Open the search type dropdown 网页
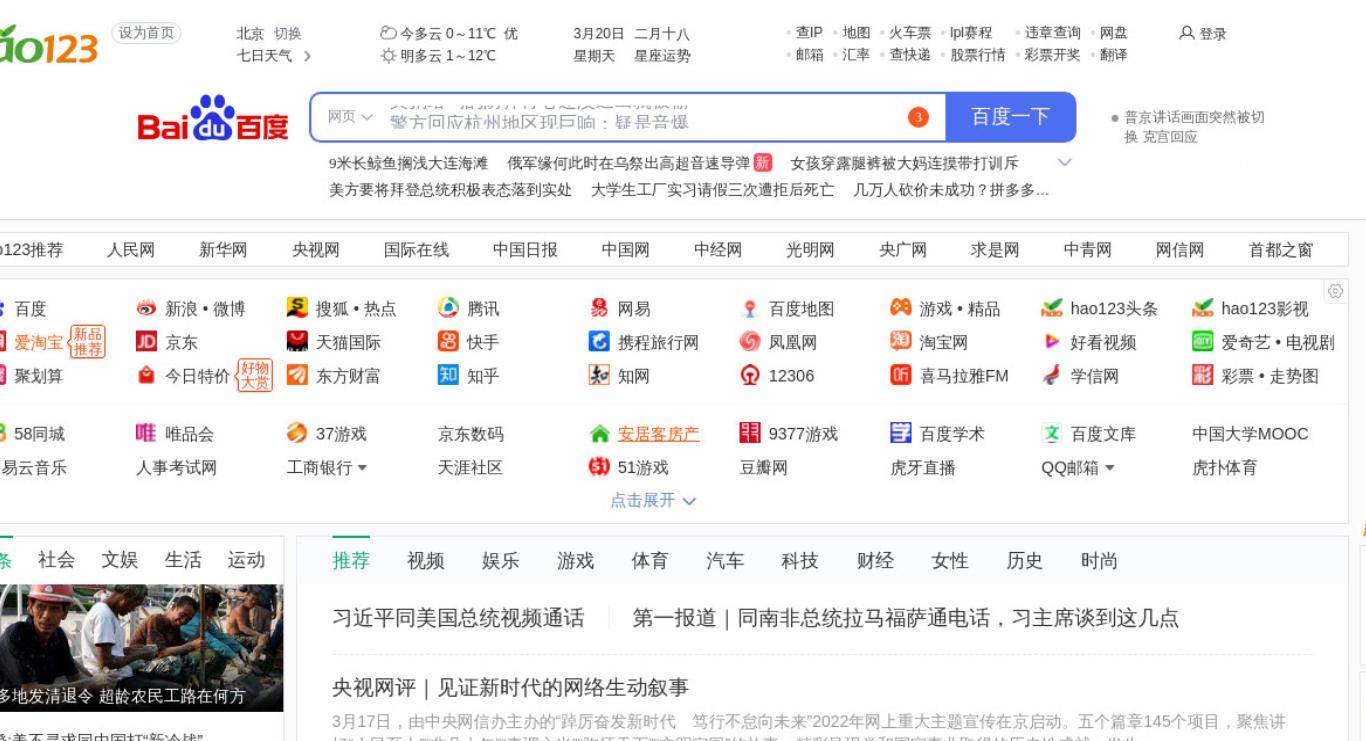This screenshot has height=741, width=1366. 350,117
